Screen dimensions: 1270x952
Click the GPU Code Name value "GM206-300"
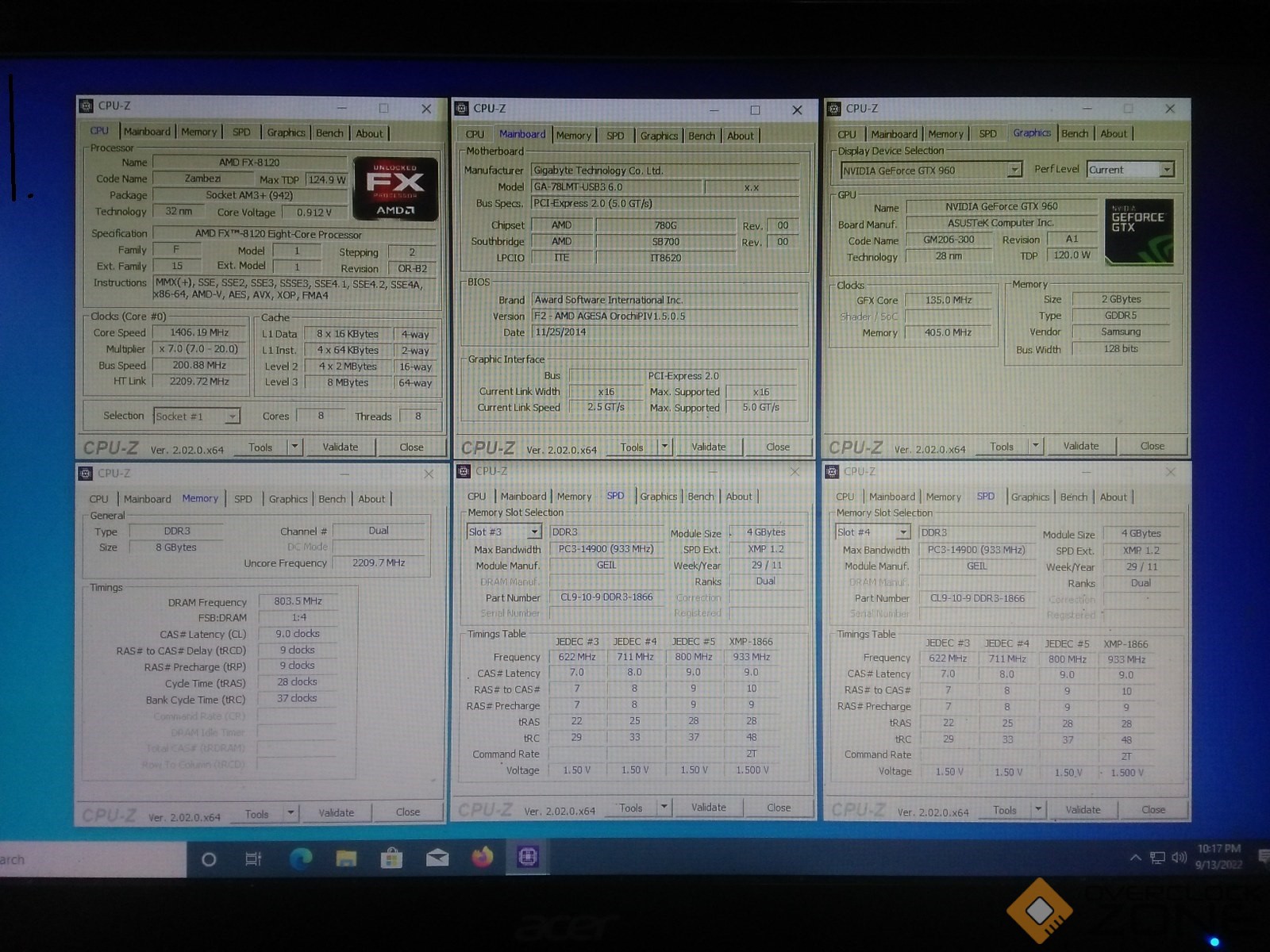click(949, 240)
